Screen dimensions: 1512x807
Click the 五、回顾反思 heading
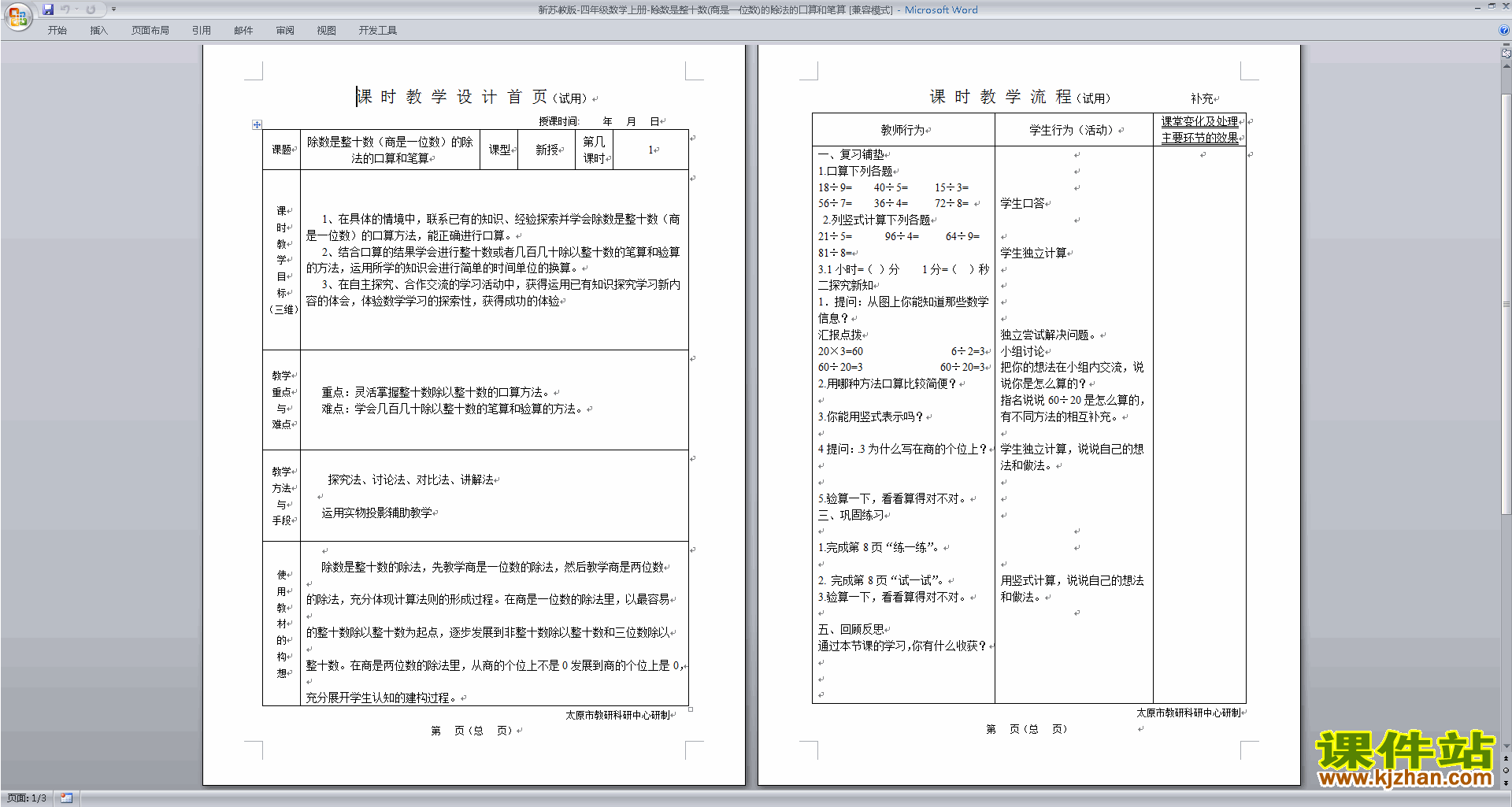tap(850, 629)
